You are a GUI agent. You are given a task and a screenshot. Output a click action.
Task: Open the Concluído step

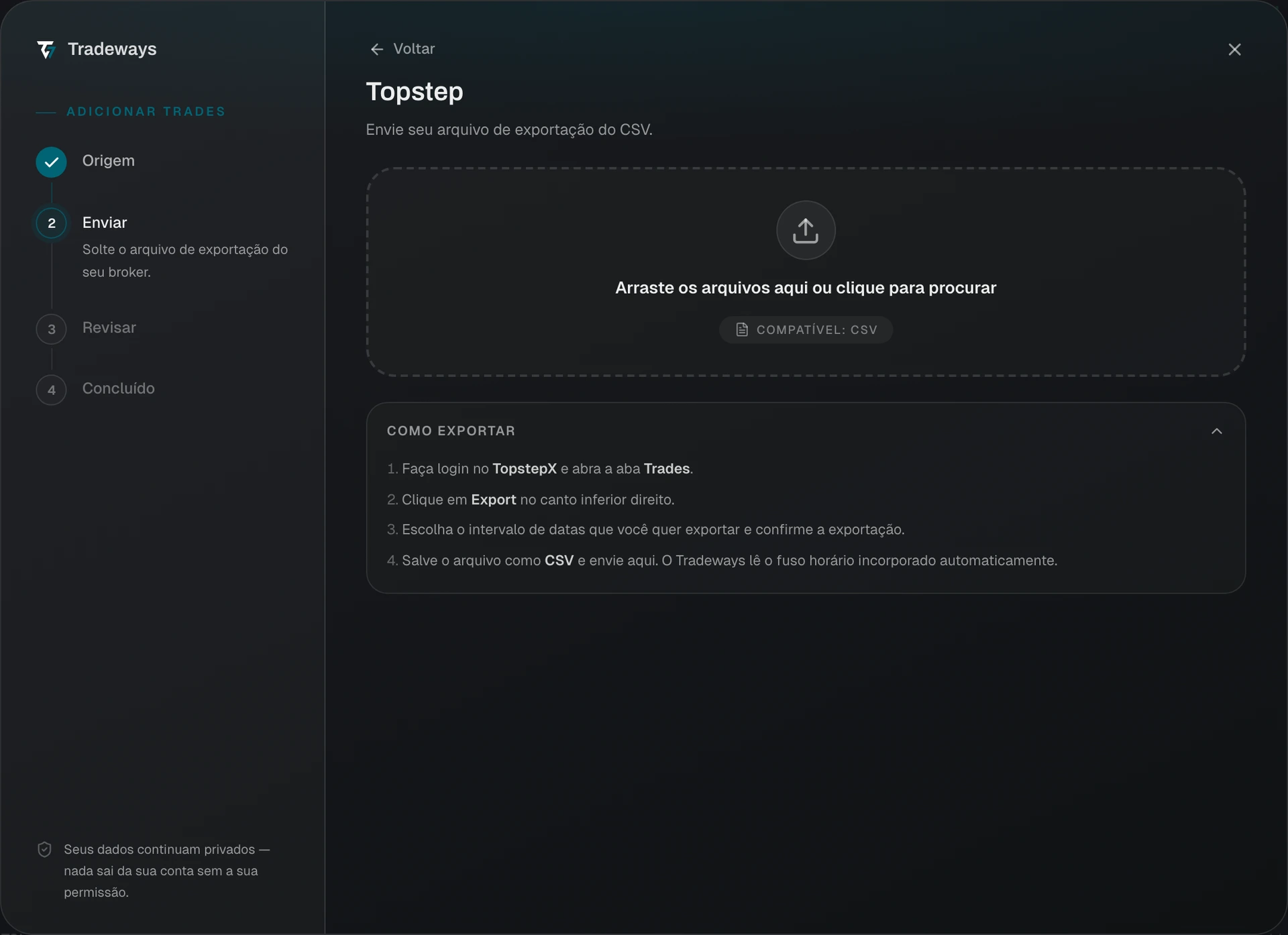[119, 388]
